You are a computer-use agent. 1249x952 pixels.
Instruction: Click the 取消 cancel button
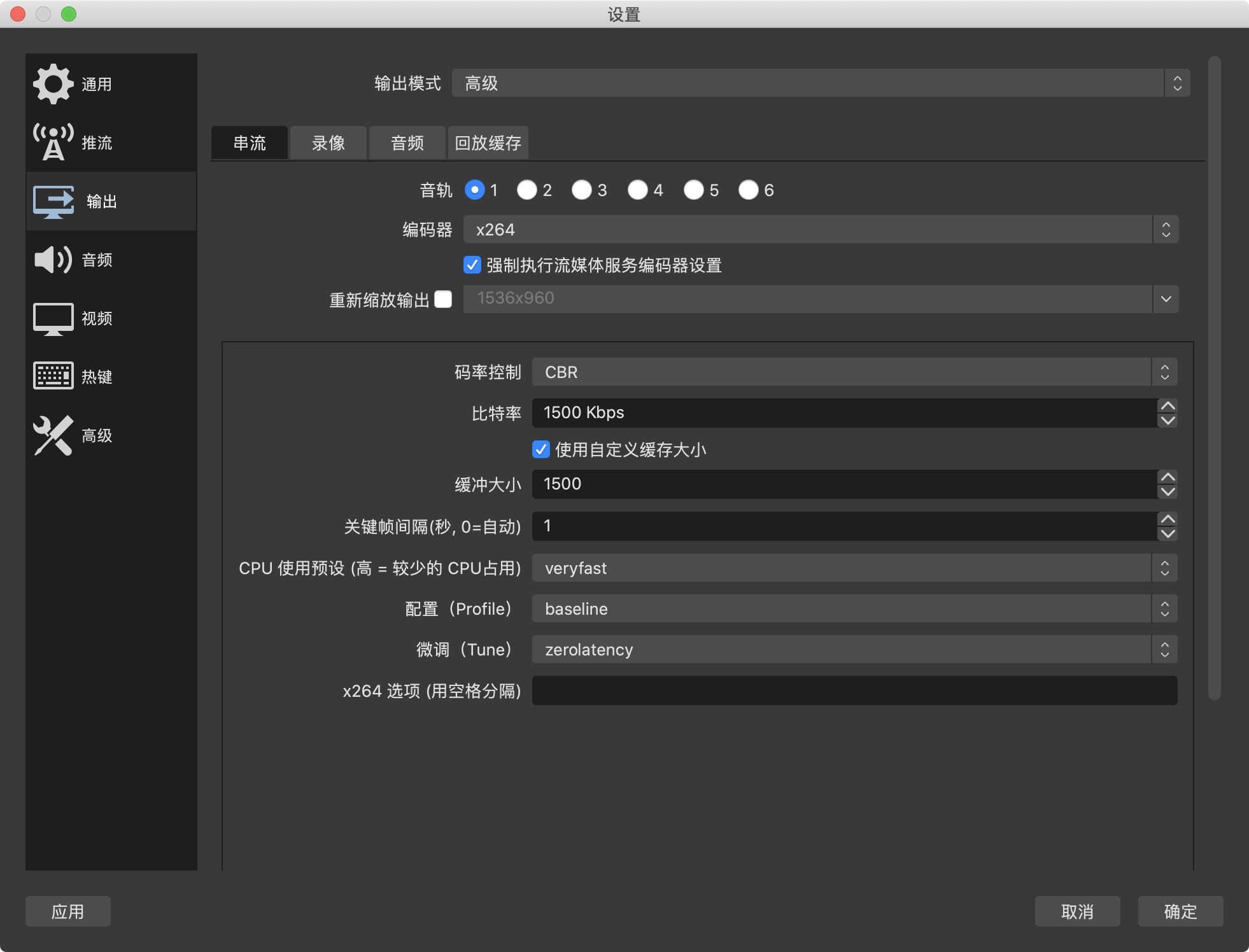(1077, 911)
